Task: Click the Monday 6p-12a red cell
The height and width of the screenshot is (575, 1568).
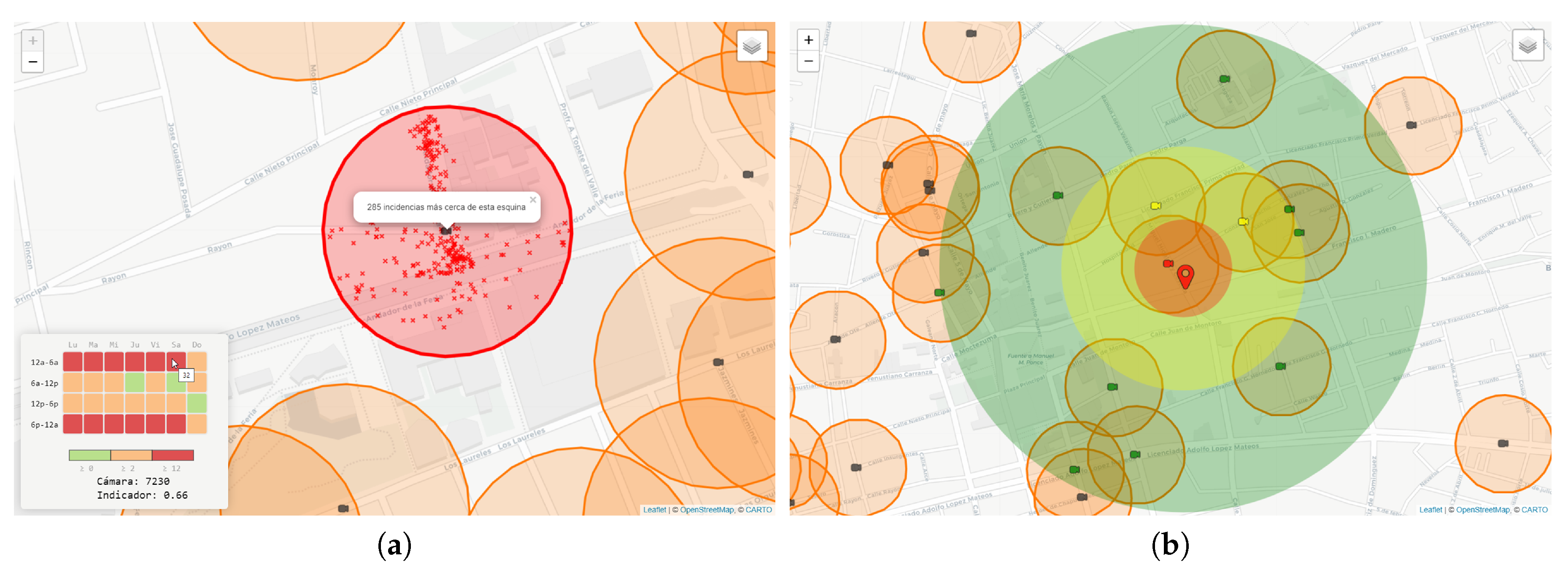Action: click(73, 424)
